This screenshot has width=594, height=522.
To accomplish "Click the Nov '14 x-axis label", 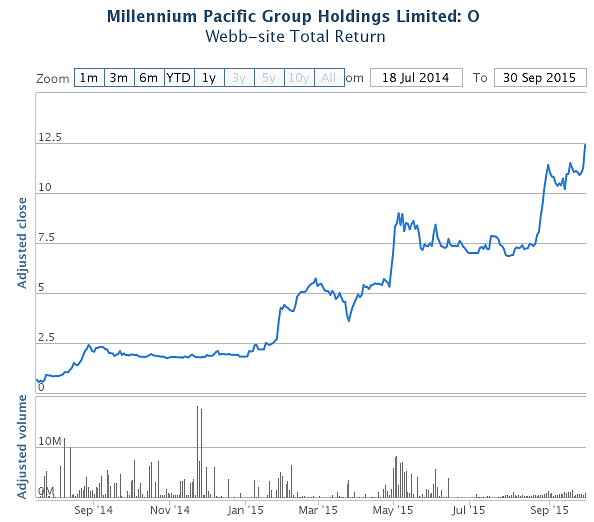I will tap(170, 510).
